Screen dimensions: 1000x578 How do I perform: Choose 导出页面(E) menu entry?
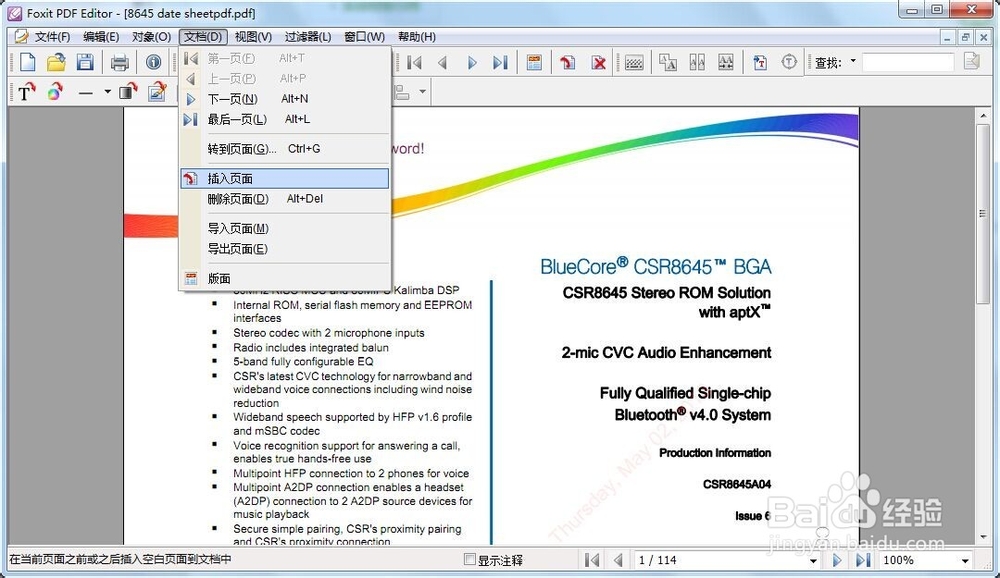(x=285, y=249)
